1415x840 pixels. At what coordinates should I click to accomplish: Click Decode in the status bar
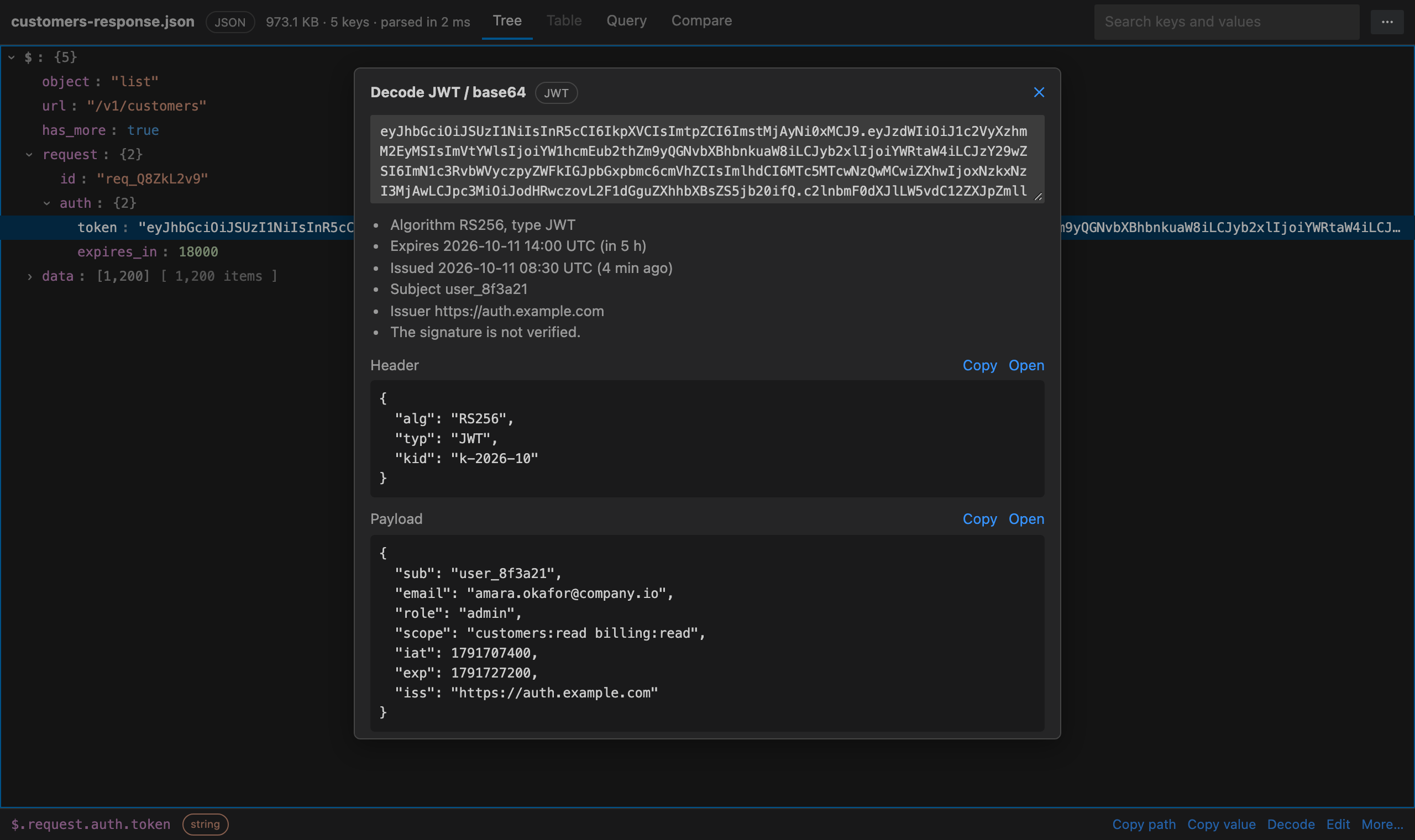click(1291, 824)
